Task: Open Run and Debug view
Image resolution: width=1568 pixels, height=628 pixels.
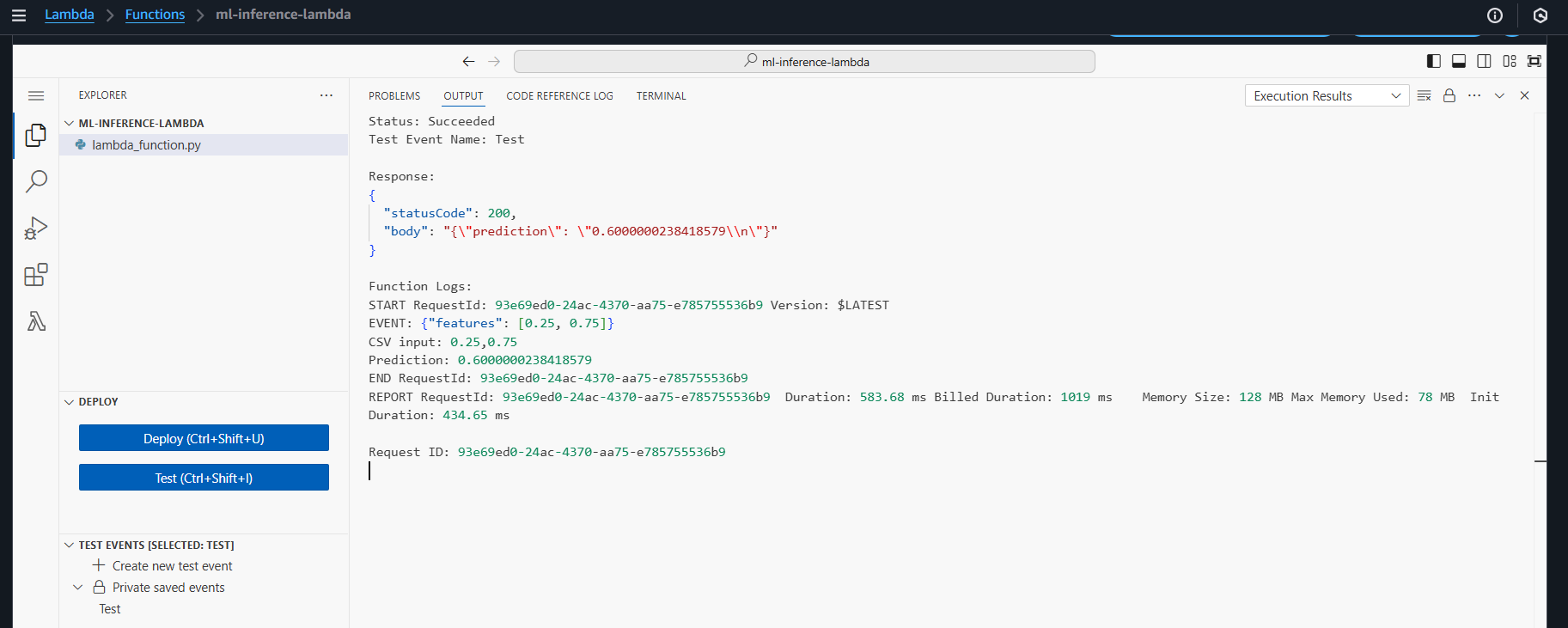Action: tap(36, 228)
